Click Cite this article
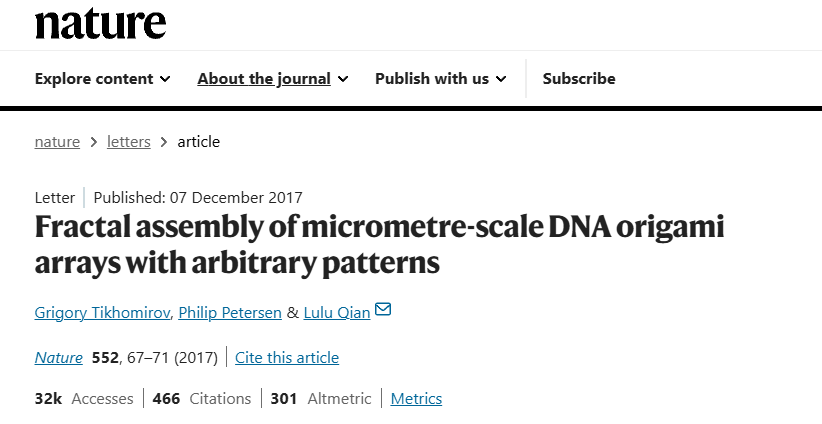Viewport: 822px width, 424px height. click(288, 357)
